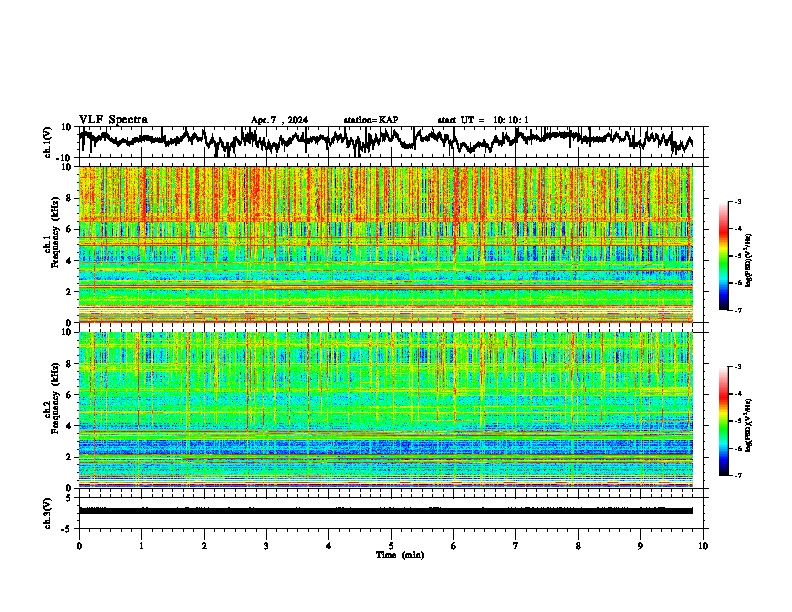
Task: Click time axis tick label "8"
Action: point(578,546)
